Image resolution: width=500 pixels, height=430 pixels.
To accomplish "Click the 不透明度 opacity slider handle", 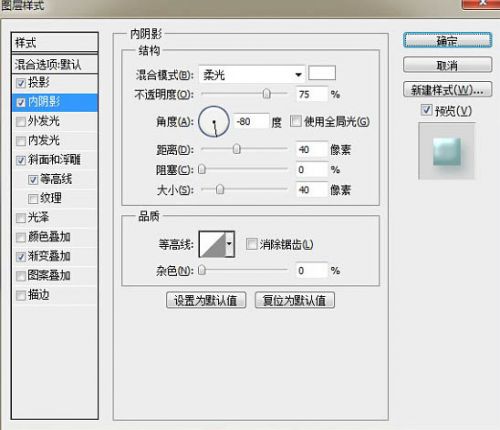I will [x=266, y=94].
